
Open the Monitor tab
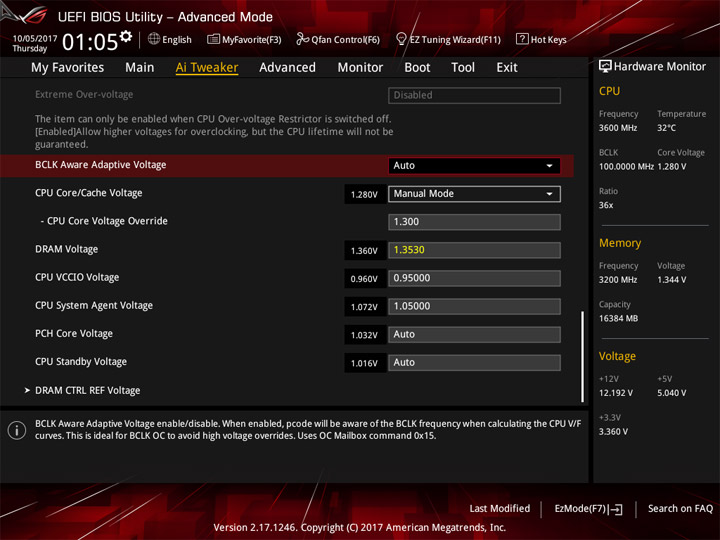pyautogui.click(x=360, y=68)
